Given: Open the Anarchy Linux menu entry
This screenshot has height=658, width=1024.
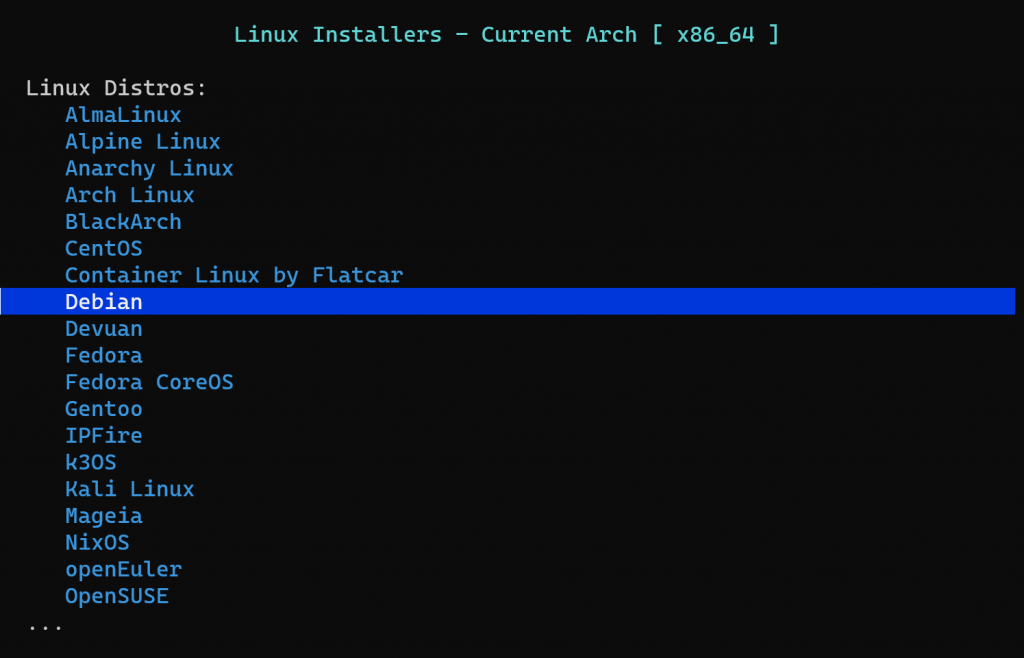Looking at the screenshot, I should point(149,168).
